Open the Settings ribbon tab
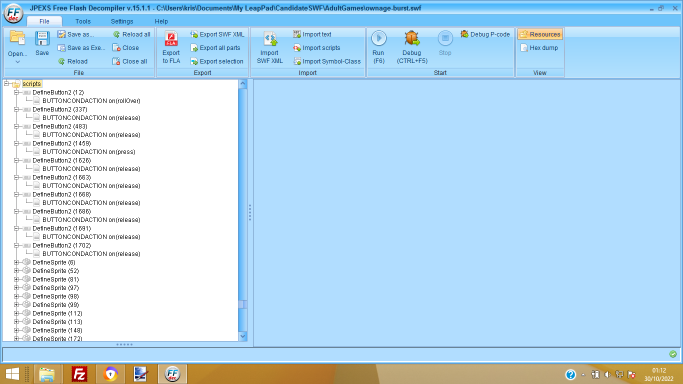Screen dimensions: 683x384 tap(122, 21)
